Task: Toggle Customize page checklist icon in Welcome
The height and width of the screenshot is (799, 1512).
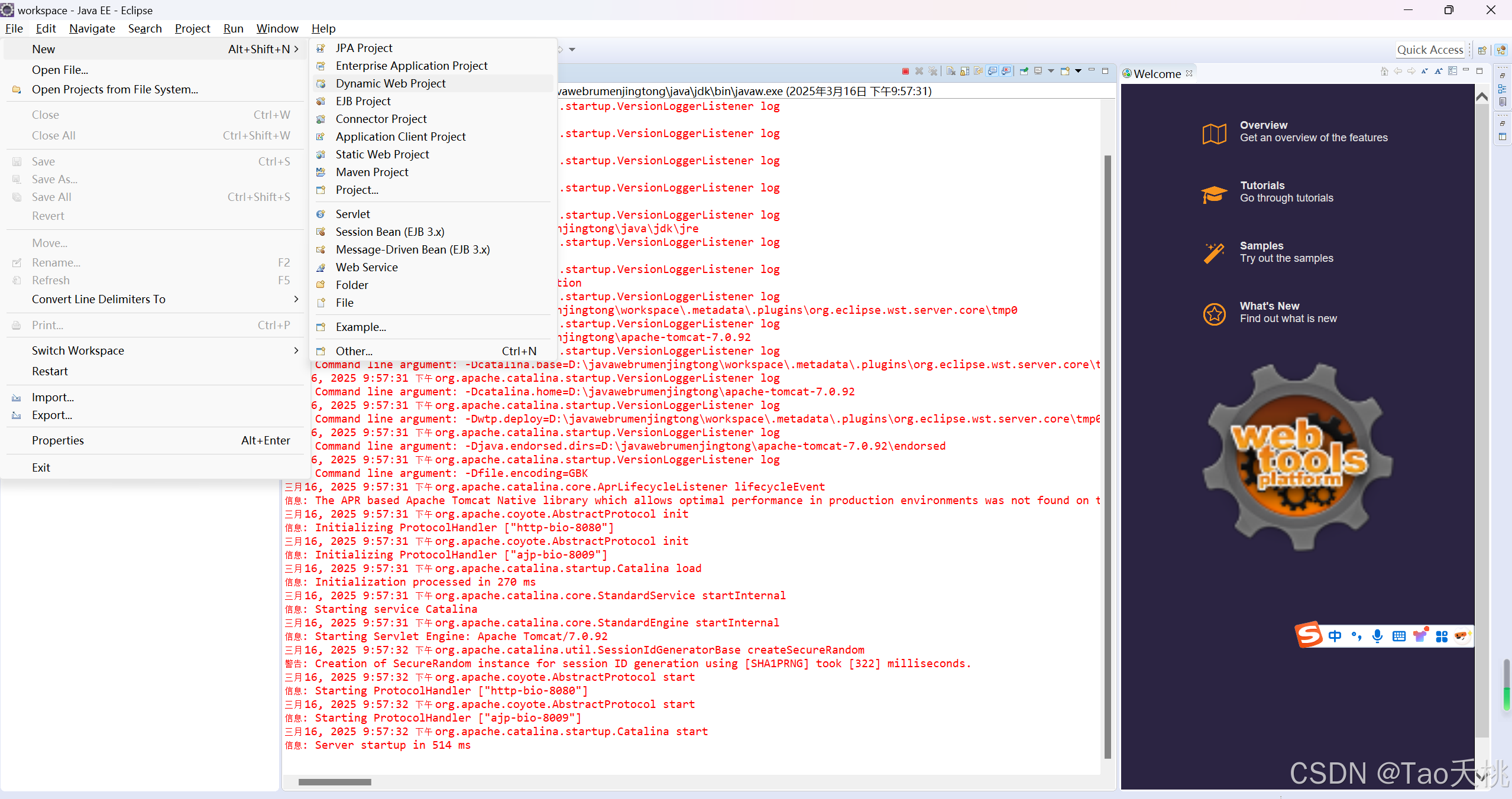Action: point(1452,71)
